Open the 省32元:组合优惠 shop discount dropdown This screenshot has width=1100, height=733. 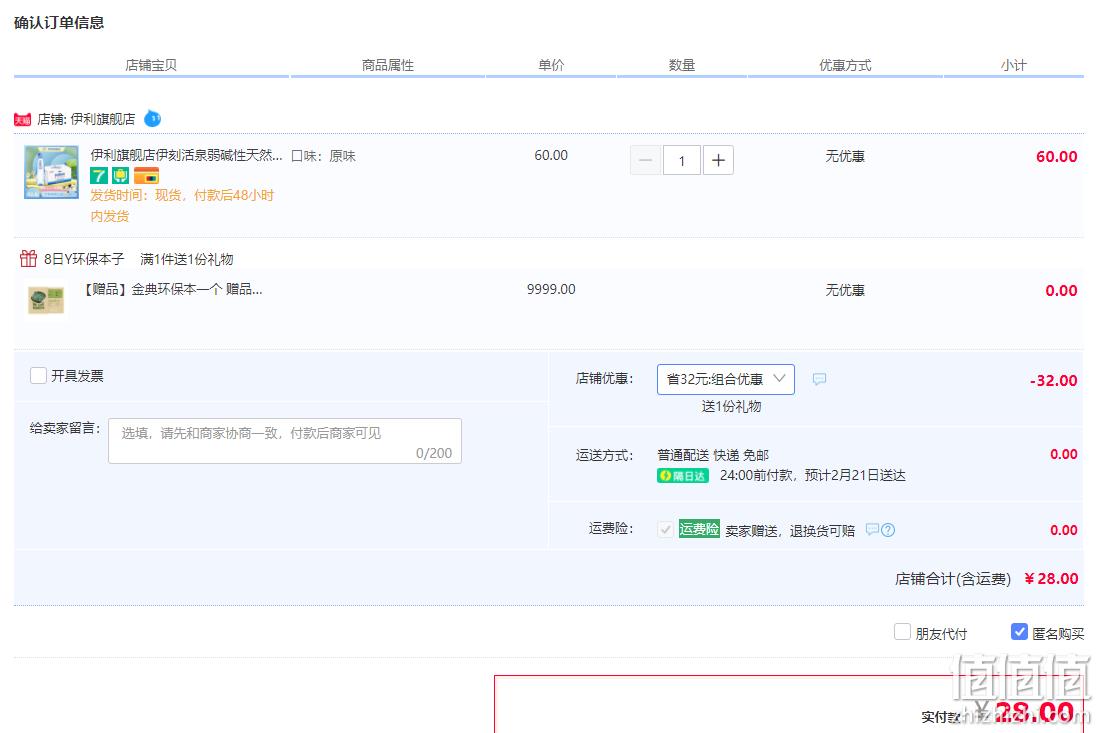click(x=725, y=379)
